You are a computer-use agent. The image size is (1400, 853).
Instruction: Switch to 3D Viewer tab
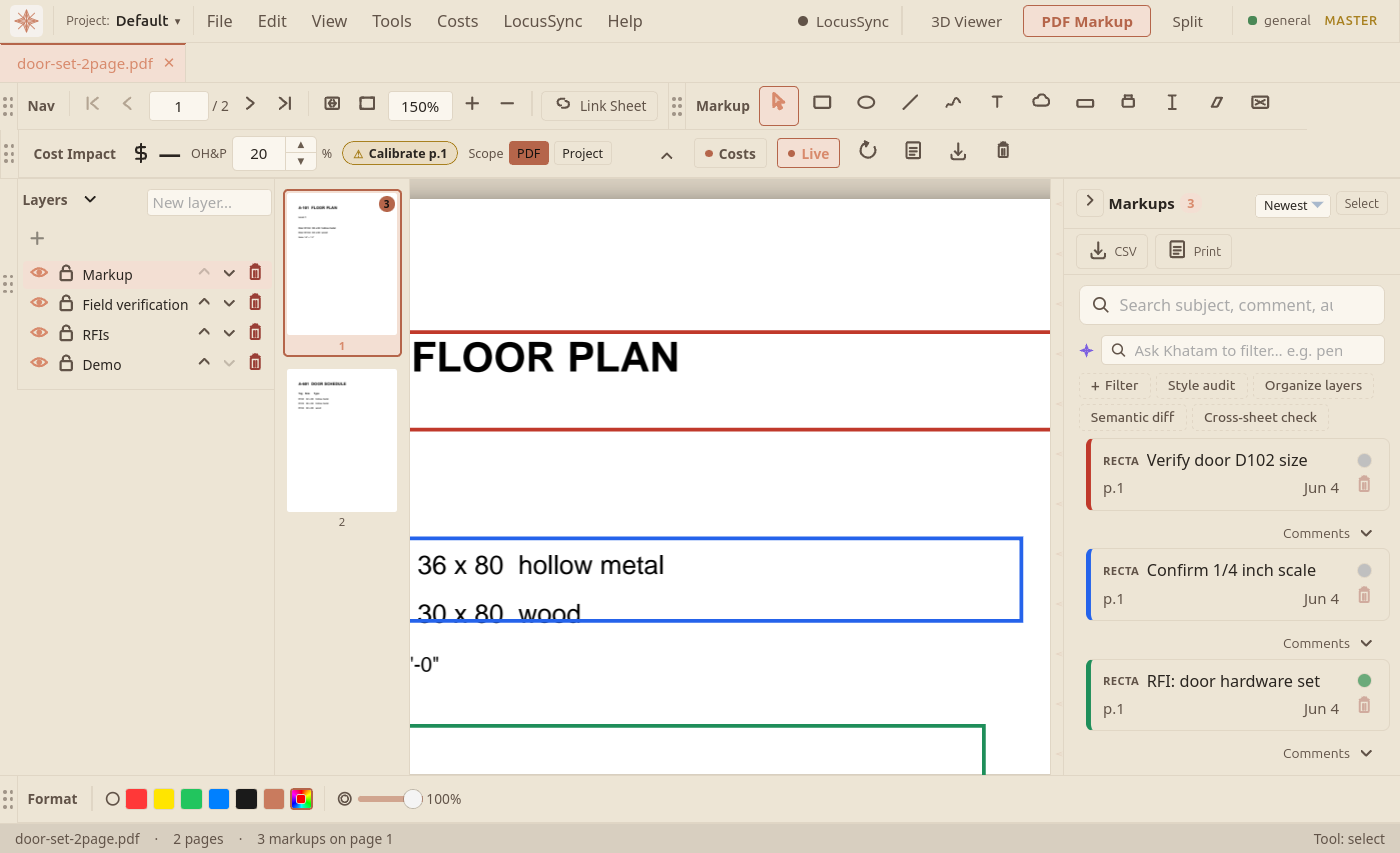(966, 21)
